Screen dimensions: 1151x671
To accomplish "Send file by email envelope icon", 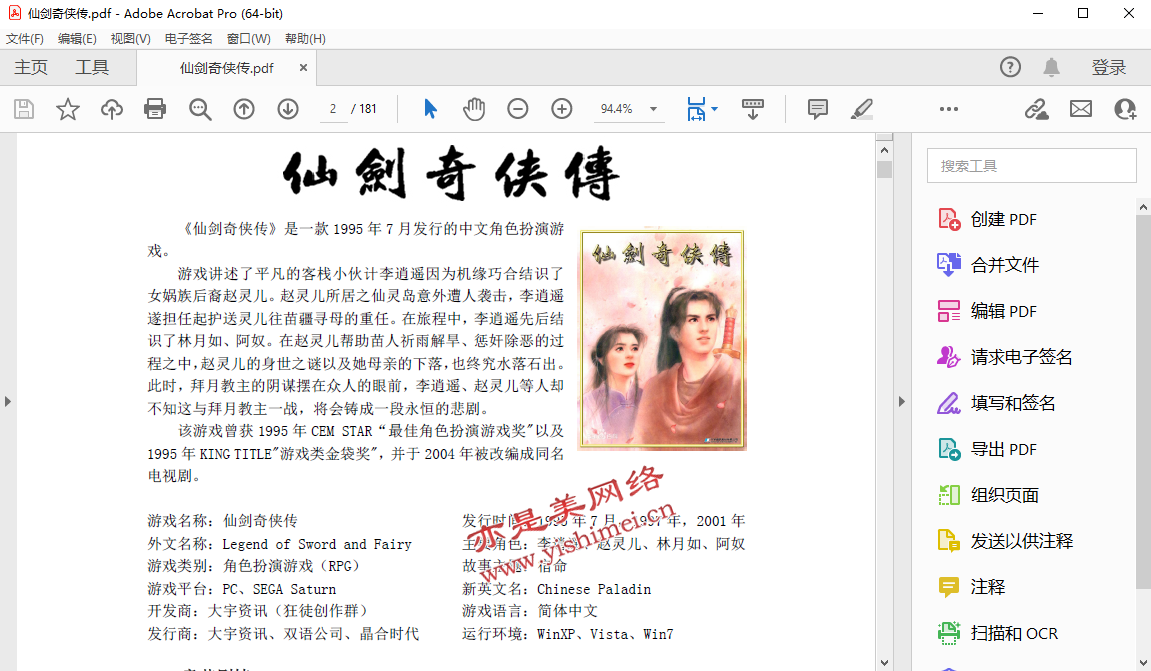I will 1081,109.
